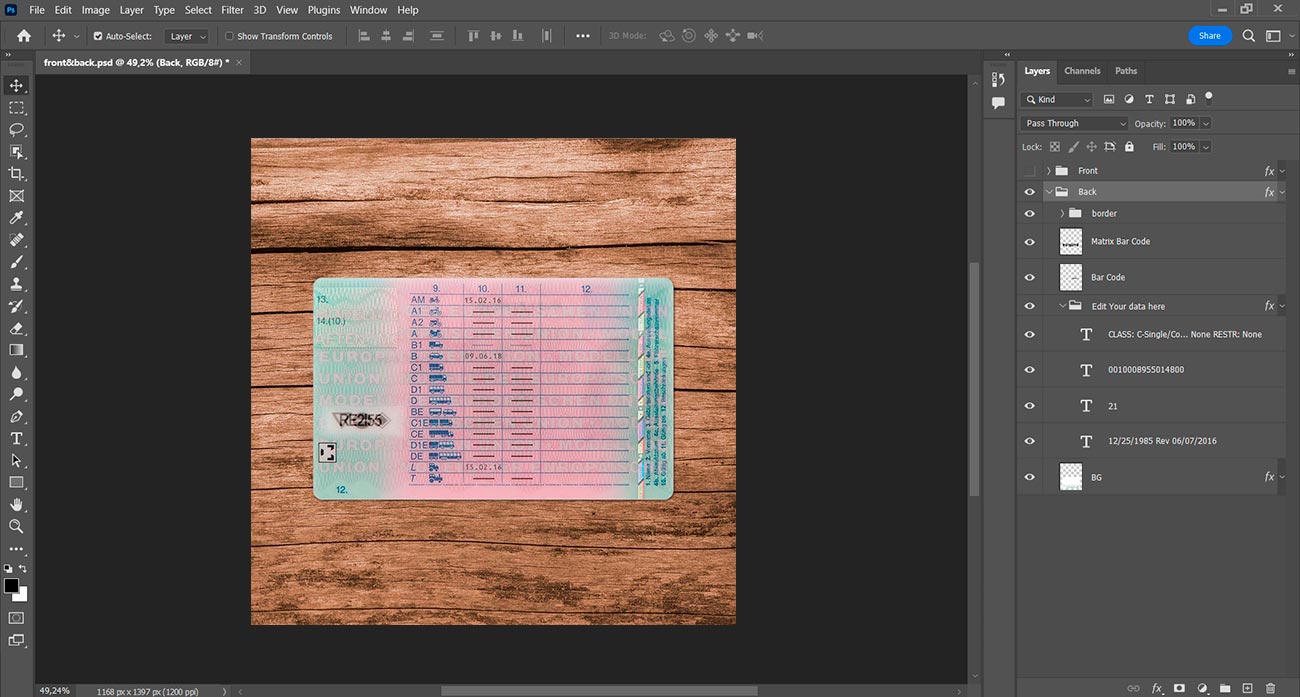Click the Bar Code layer thumbnail

click(1071, 277)
